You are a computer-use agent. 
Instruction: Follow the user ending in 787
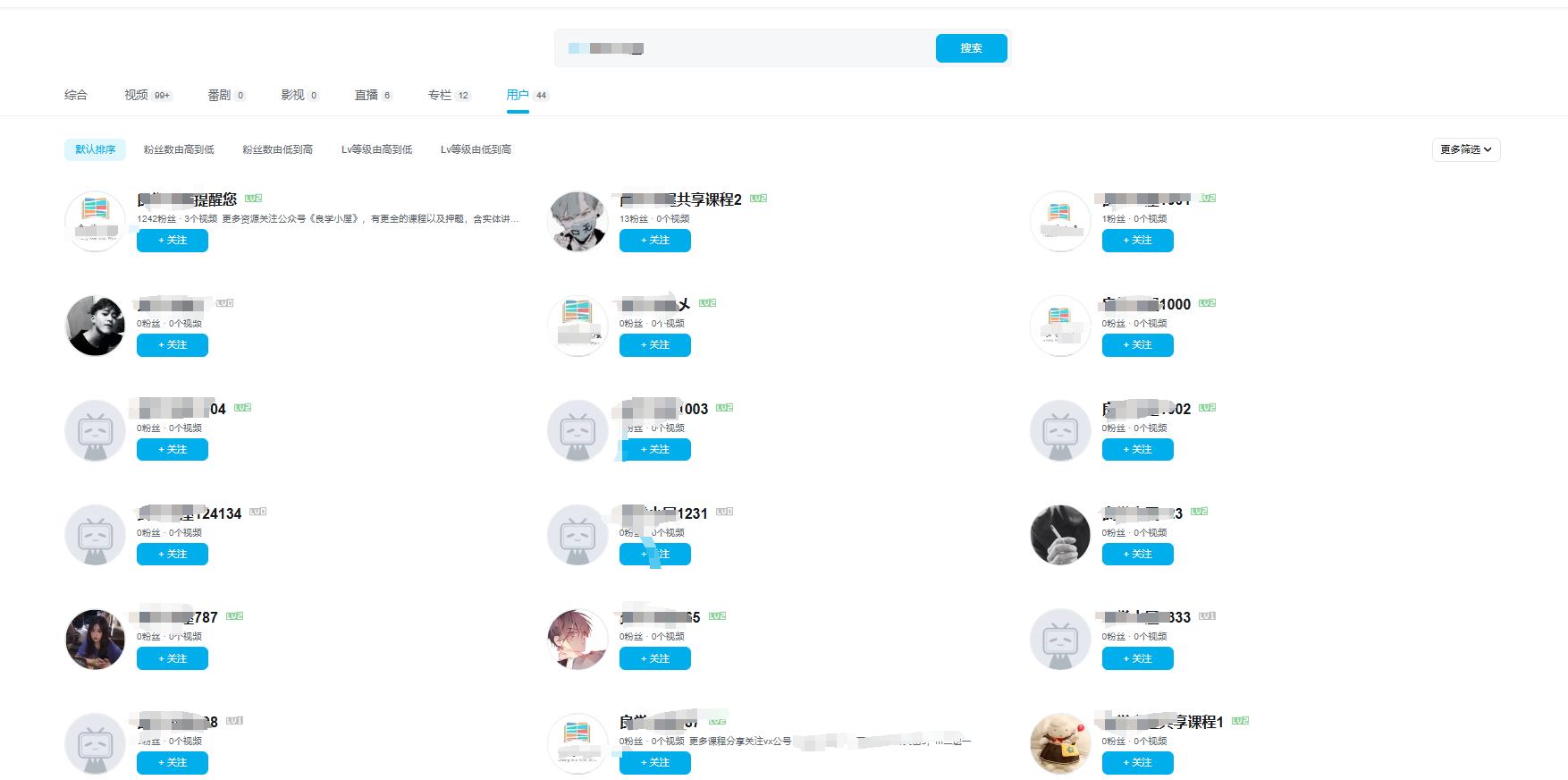pyautogui.click(x=173, y=659)
